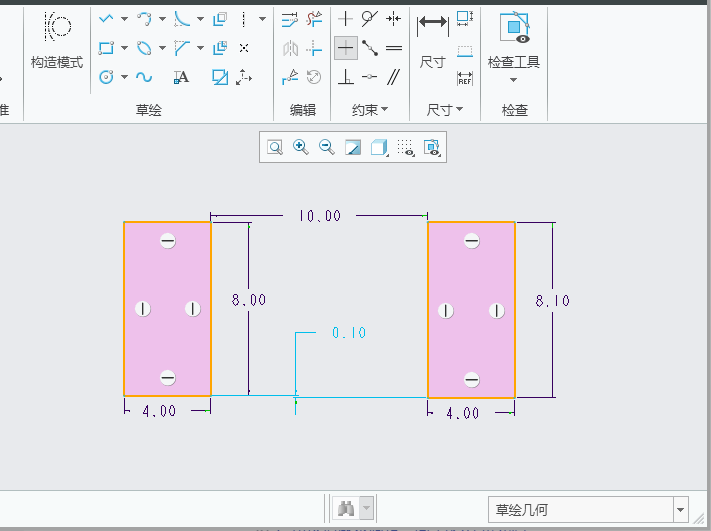
Task: Click the Reference dimension icon
Action: pos(465,78)
